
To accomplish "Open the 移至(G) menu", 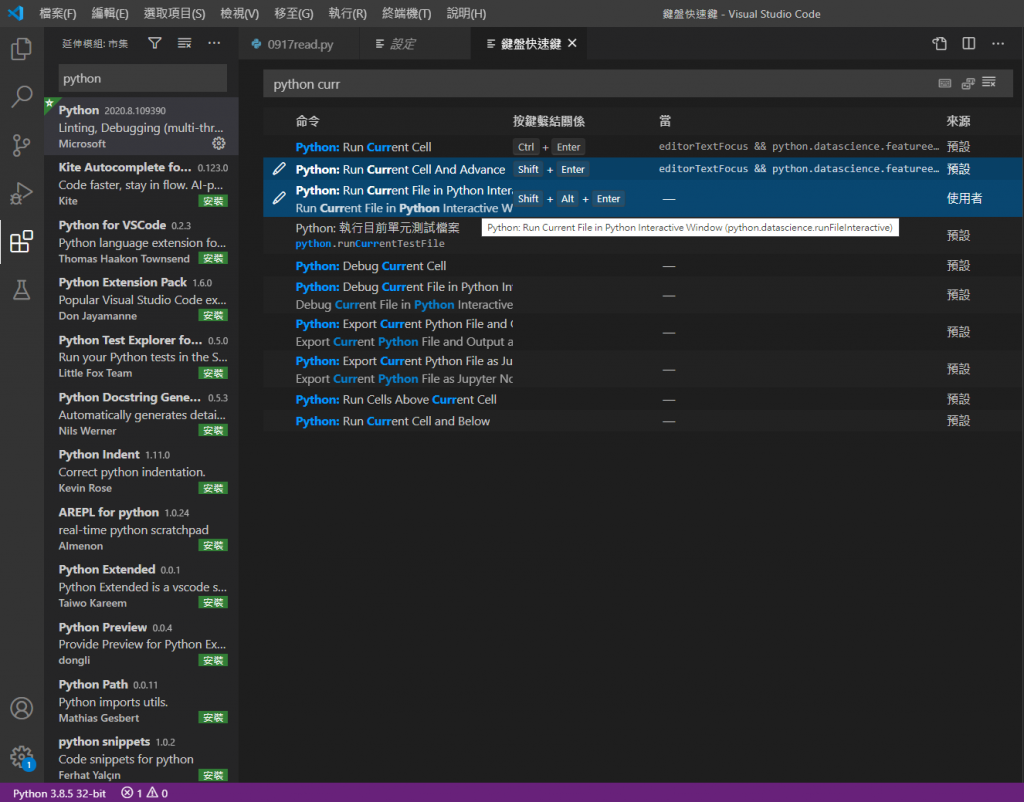I will 293,14.
